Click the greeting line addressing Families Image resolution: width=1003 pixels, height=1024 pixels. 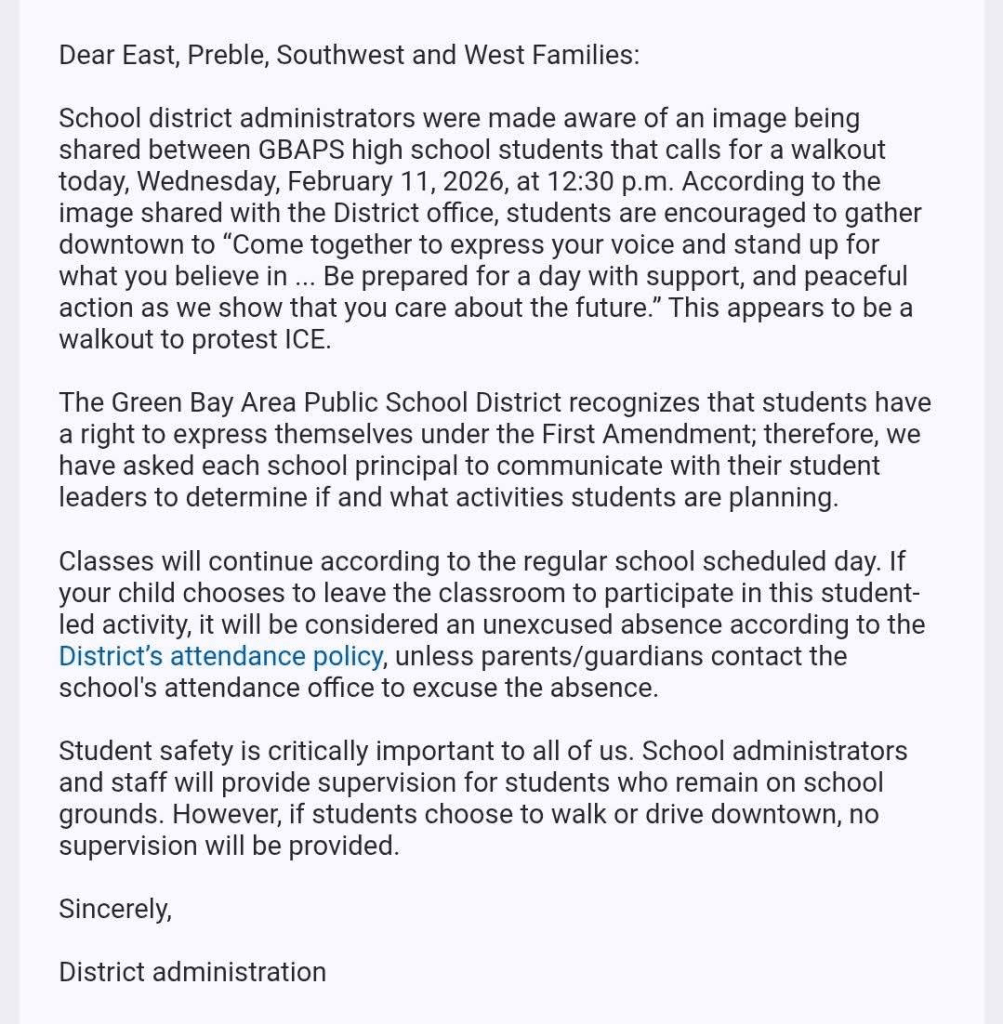(348, 55)
